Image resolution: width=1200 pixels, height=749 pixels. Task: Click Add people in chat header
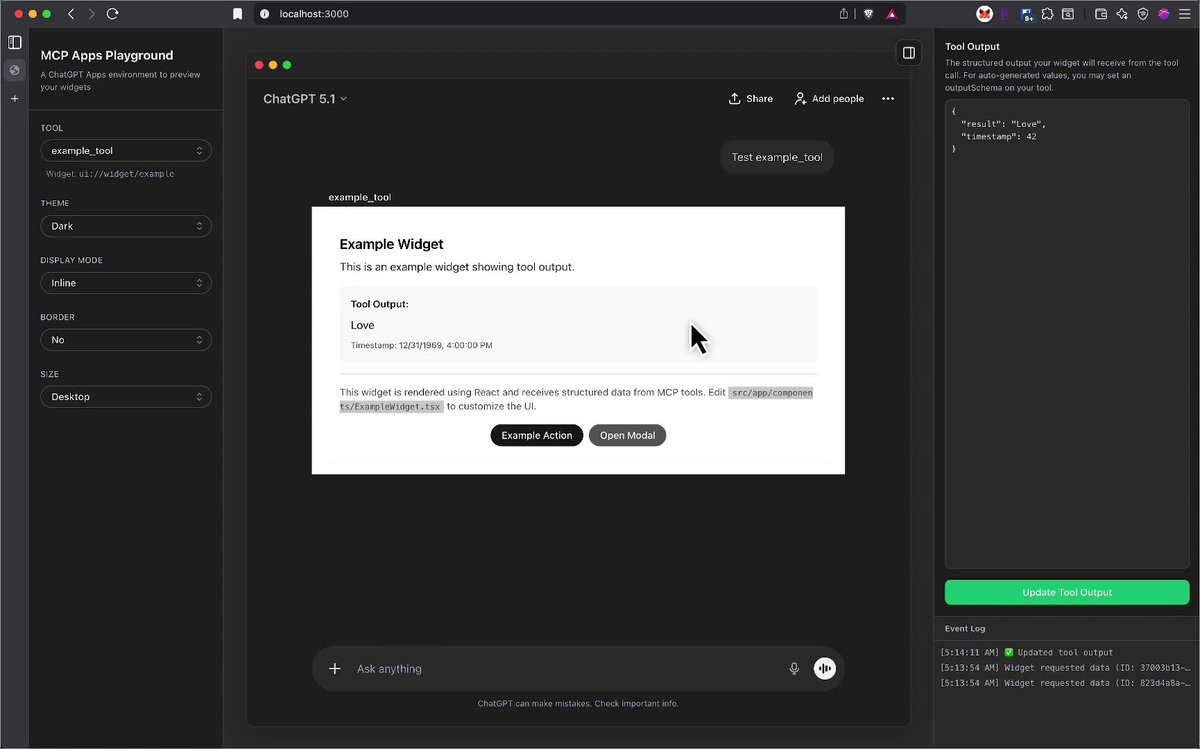click(x=829, y=99)
